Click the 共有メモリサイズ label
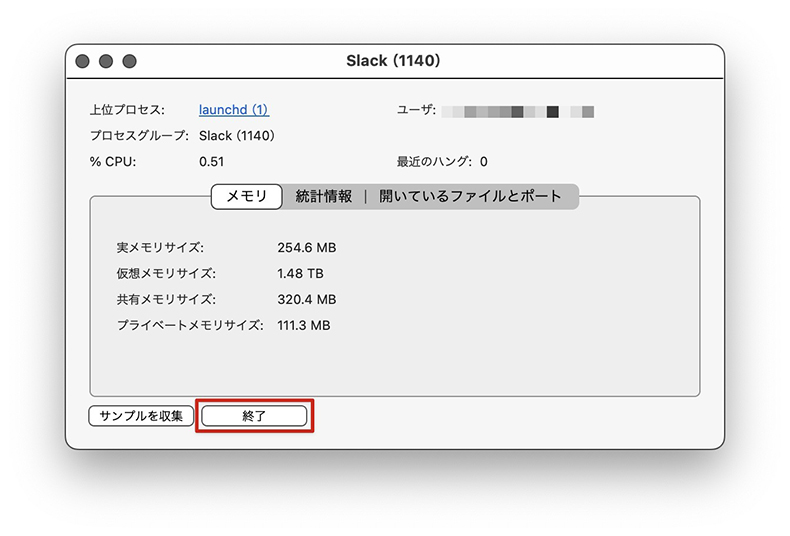 166,300
